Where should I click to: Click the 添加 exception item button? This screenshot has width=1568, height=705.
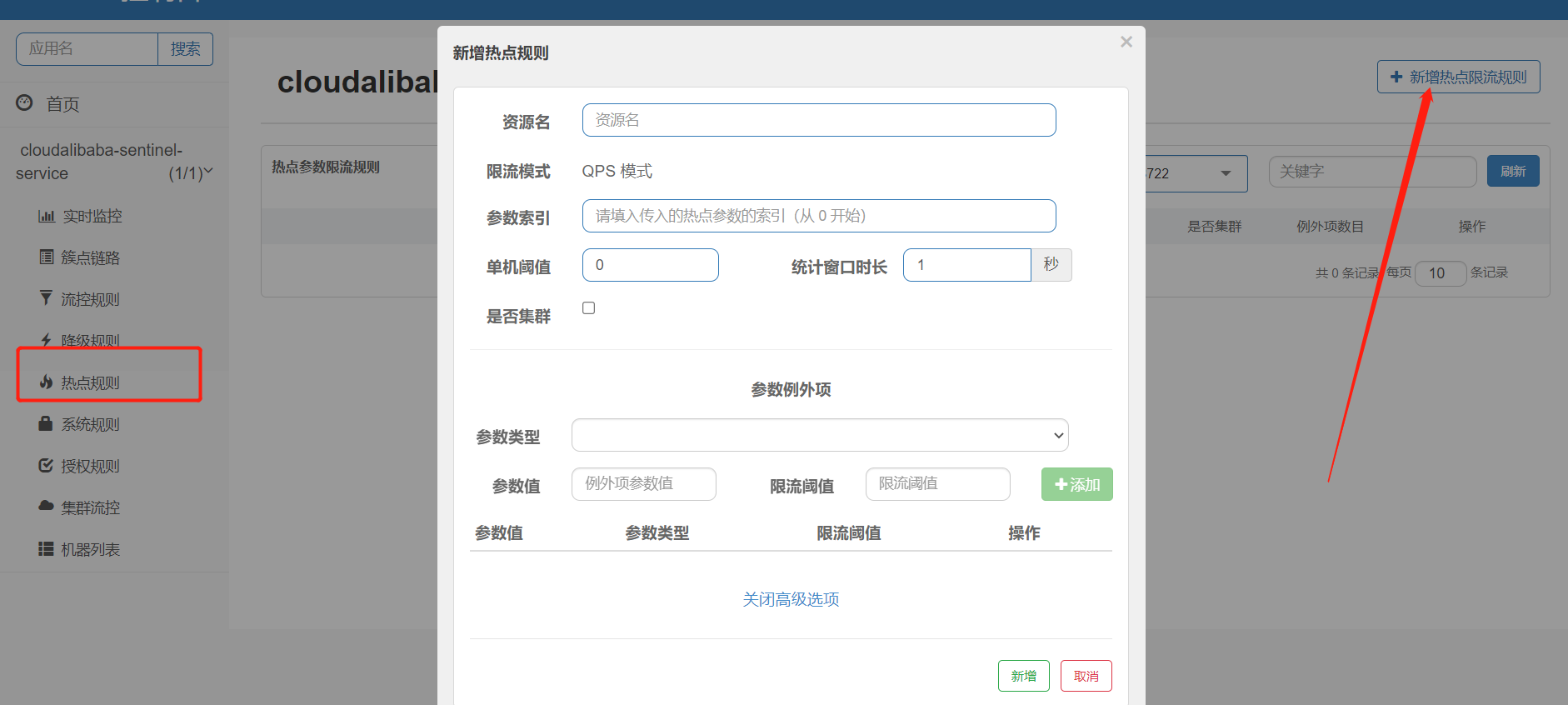[x=1077, y=484]
